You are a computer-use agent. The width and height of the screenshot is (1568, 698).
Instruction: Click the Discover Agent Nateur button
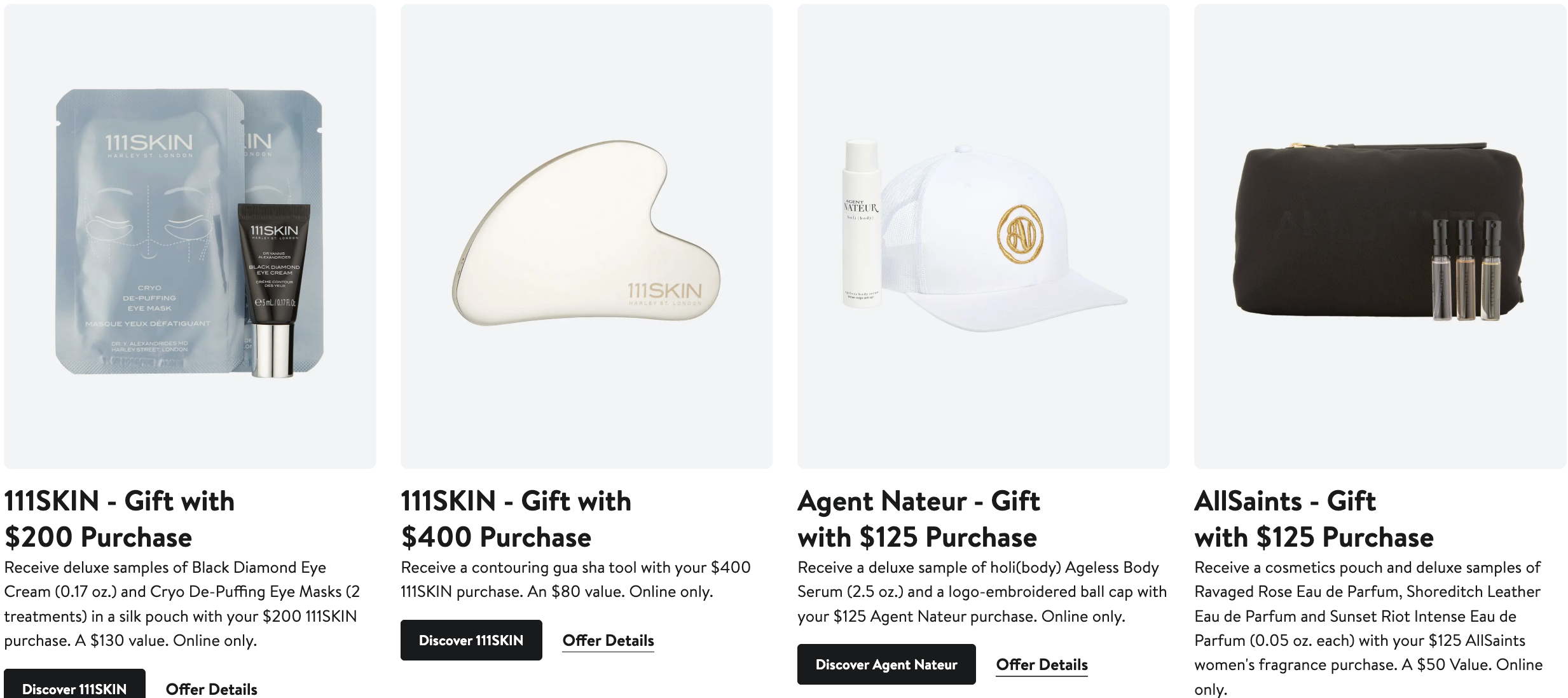(886, 664)
